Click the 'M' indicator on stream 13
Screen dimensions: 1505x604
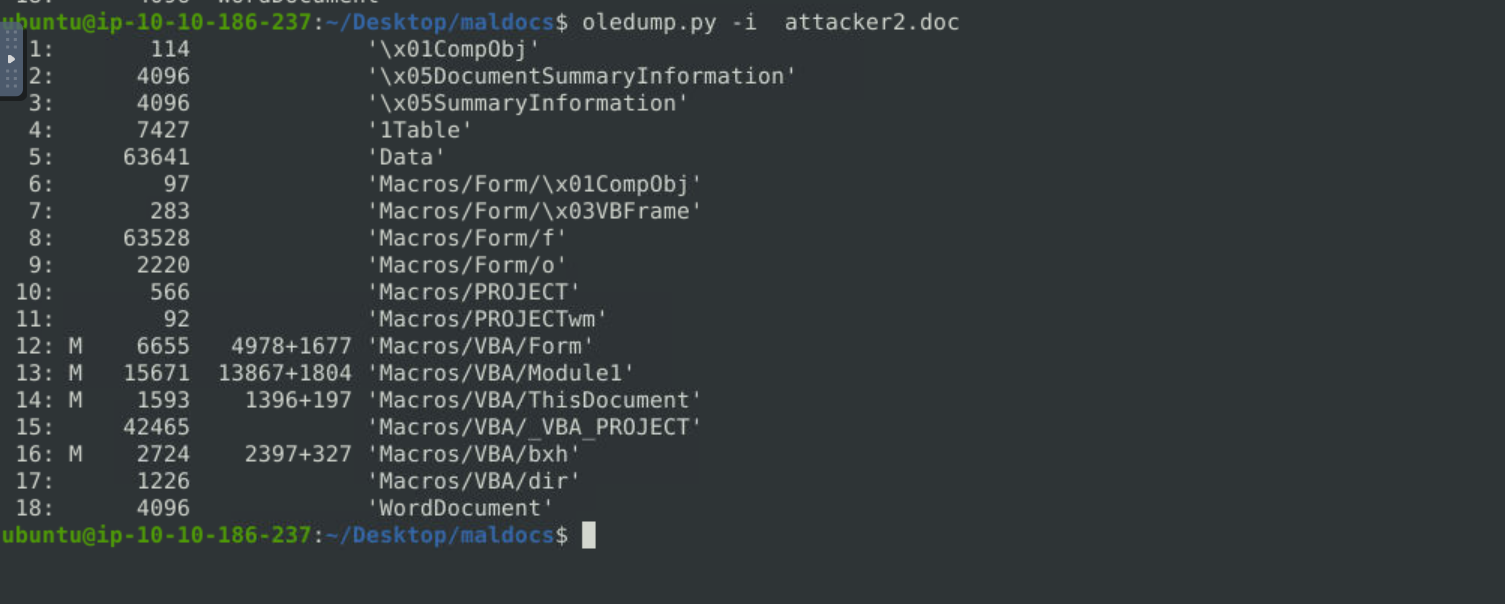75,373
